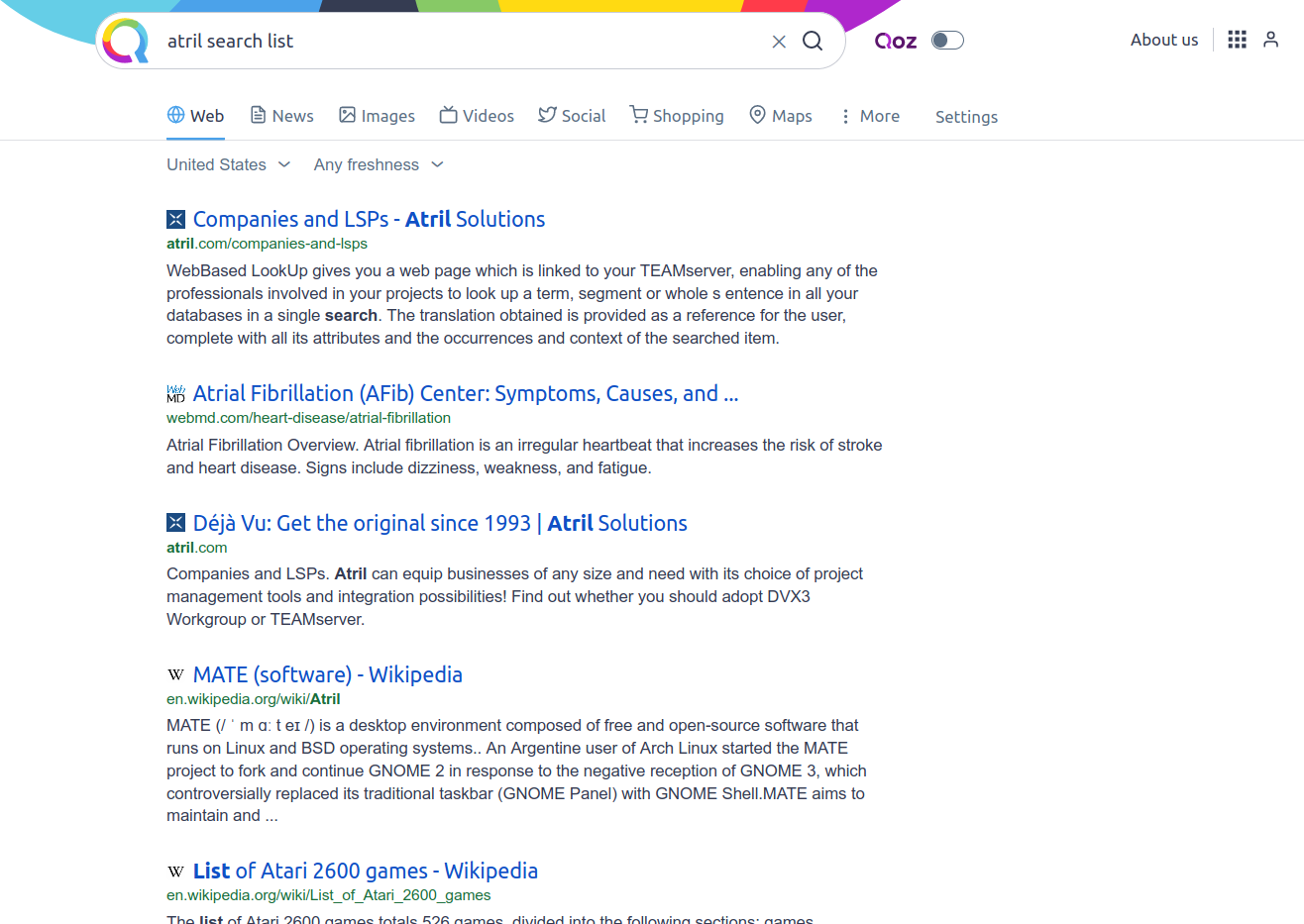
Task: Click Wikipedia favicon beside Atari 2600 result
Action: [176, 872]
